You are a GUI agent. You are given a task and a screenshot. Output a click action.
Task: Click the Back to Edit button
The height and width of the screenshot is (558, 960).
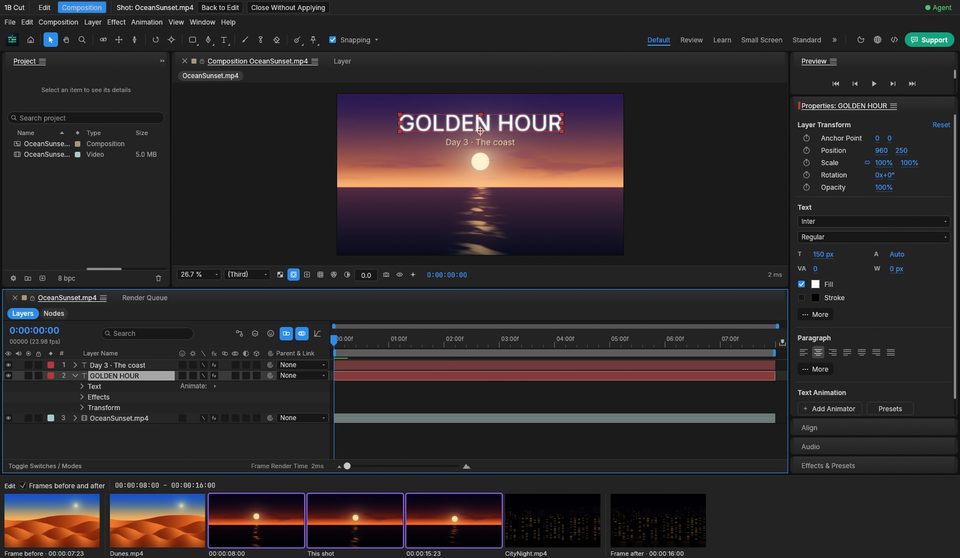[220, 7]
